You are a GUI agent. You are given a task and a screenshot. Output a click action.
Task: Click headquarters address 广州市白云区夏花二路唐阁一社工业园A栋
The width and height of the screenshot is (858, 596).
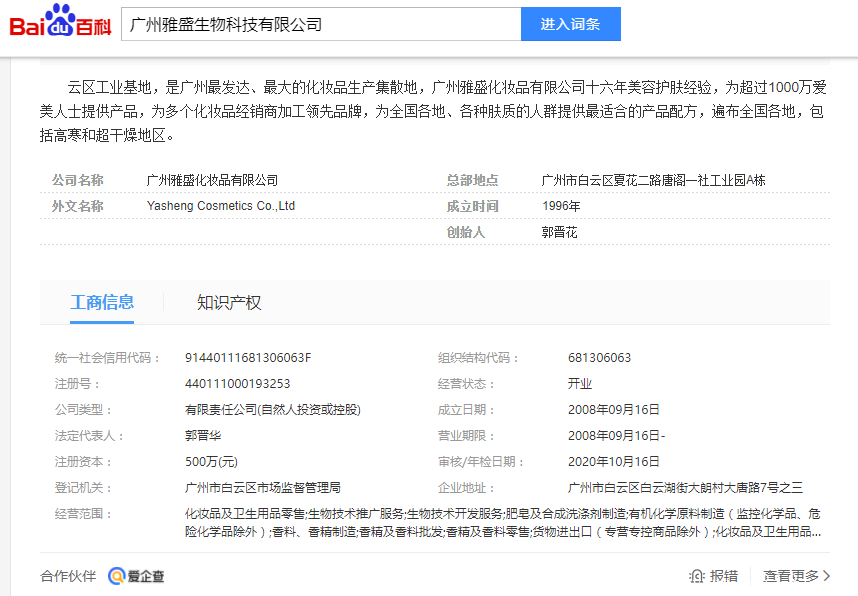click(653, 180)
